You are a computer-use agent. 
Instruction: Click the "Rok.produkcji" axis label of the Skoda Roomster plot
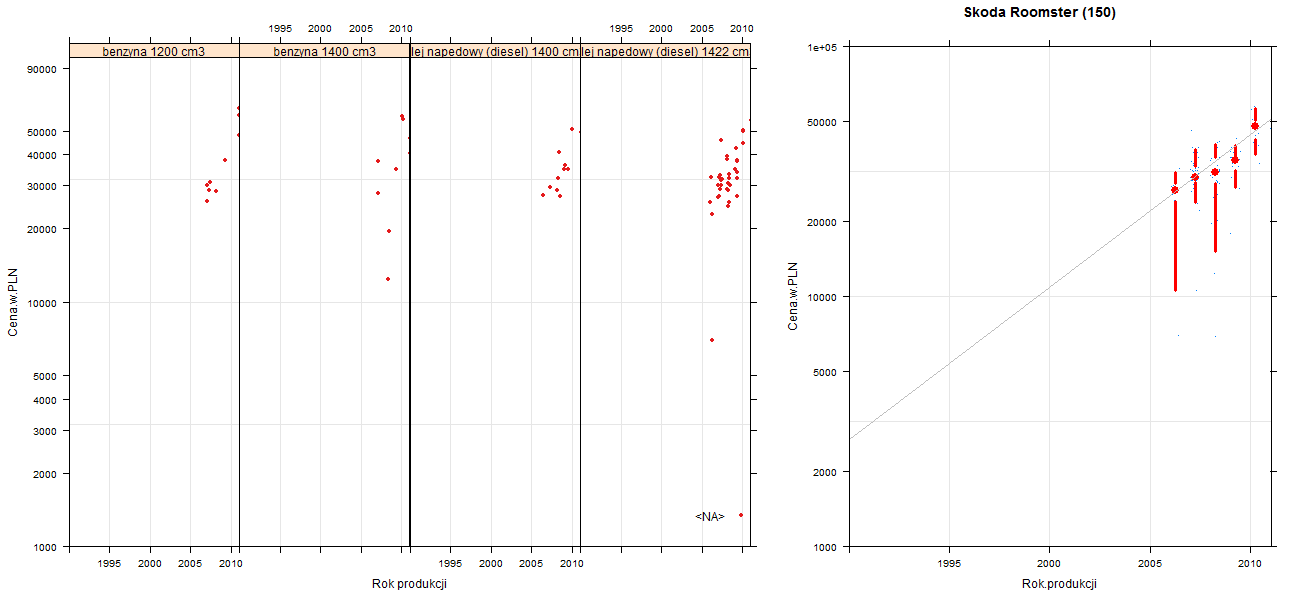coord(1060,584)
